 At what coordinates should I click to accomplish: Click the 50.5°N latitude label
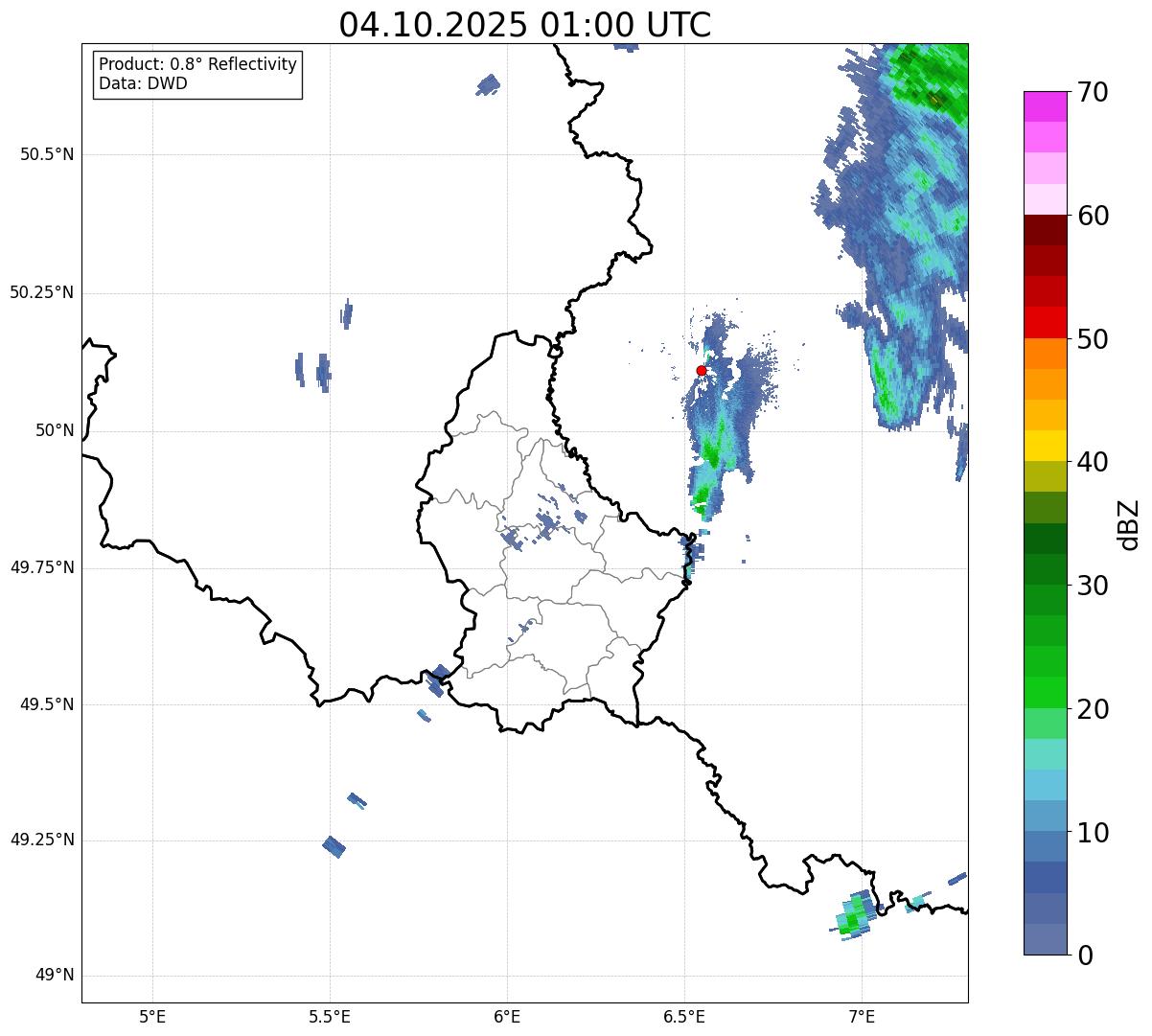(47, 154)
